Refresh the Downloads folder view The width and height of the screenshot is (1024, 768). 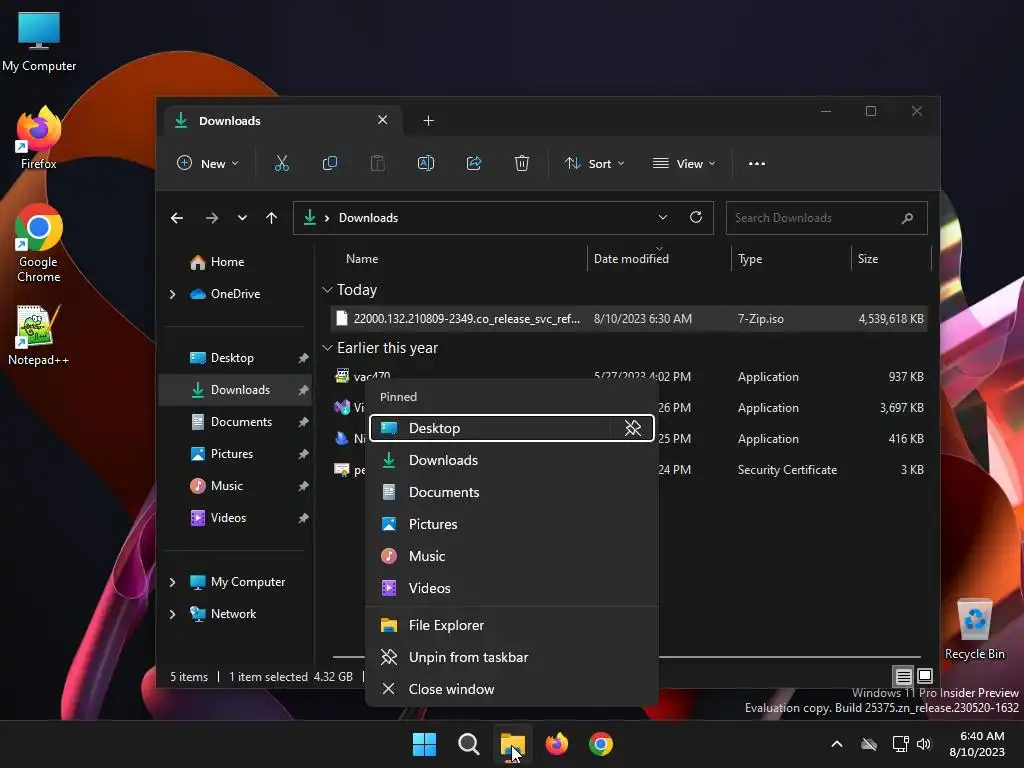pyautogui.click(x=696, y=217)
